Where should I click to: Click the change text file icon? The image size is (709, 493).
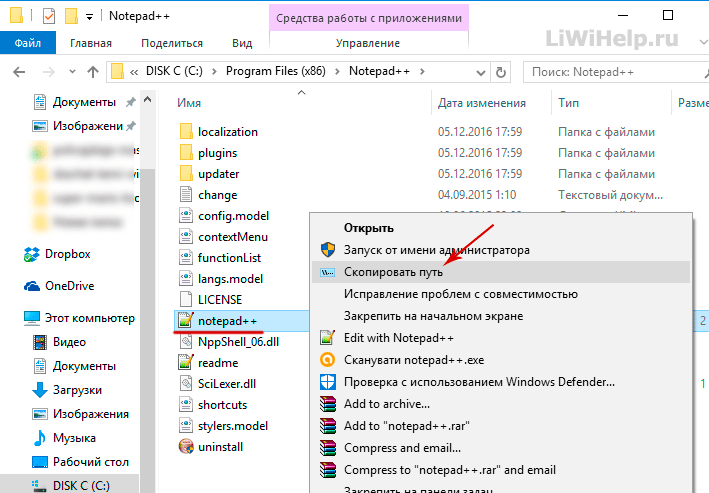coord(186,194)
